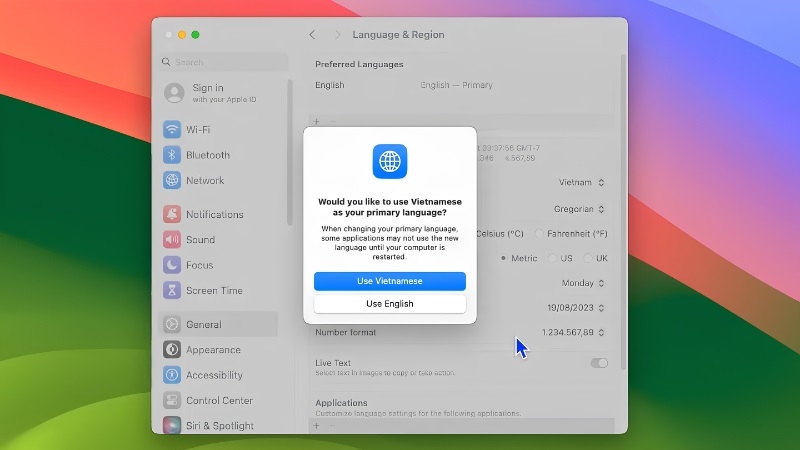Toggle the Live Text switch
The width and height of the screenshot is (800, 450).
pyautogui.click(x=599, y=363)
